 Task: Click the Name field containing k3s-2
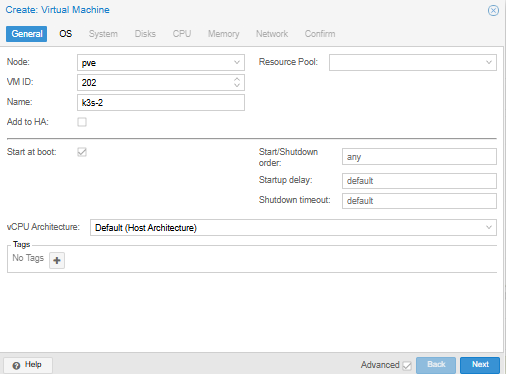point(161,103)
